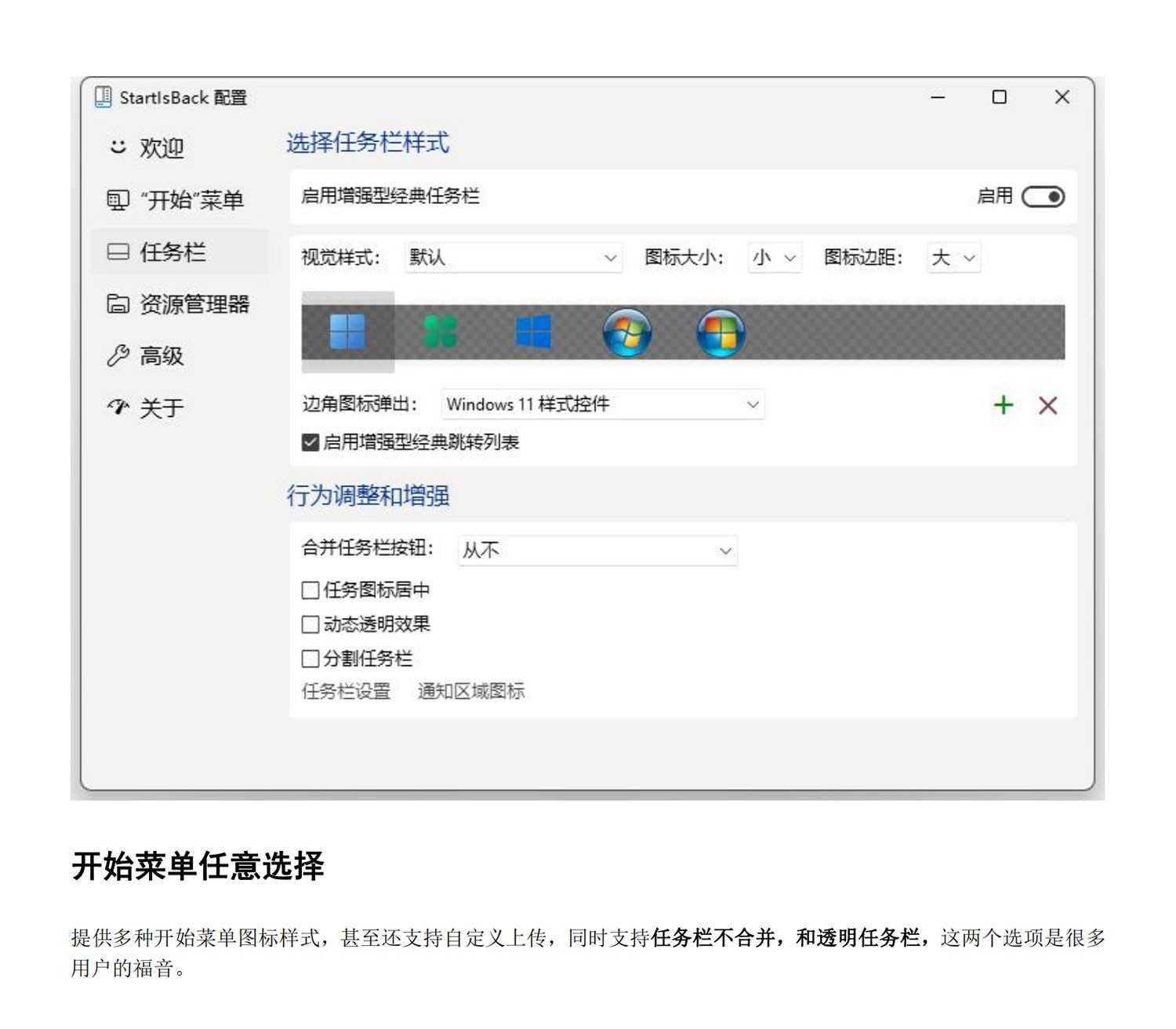This screenshot has height=1029, width=1176.
Task: Close the StartIsBack 配置 window
Action: point(1062,97)
